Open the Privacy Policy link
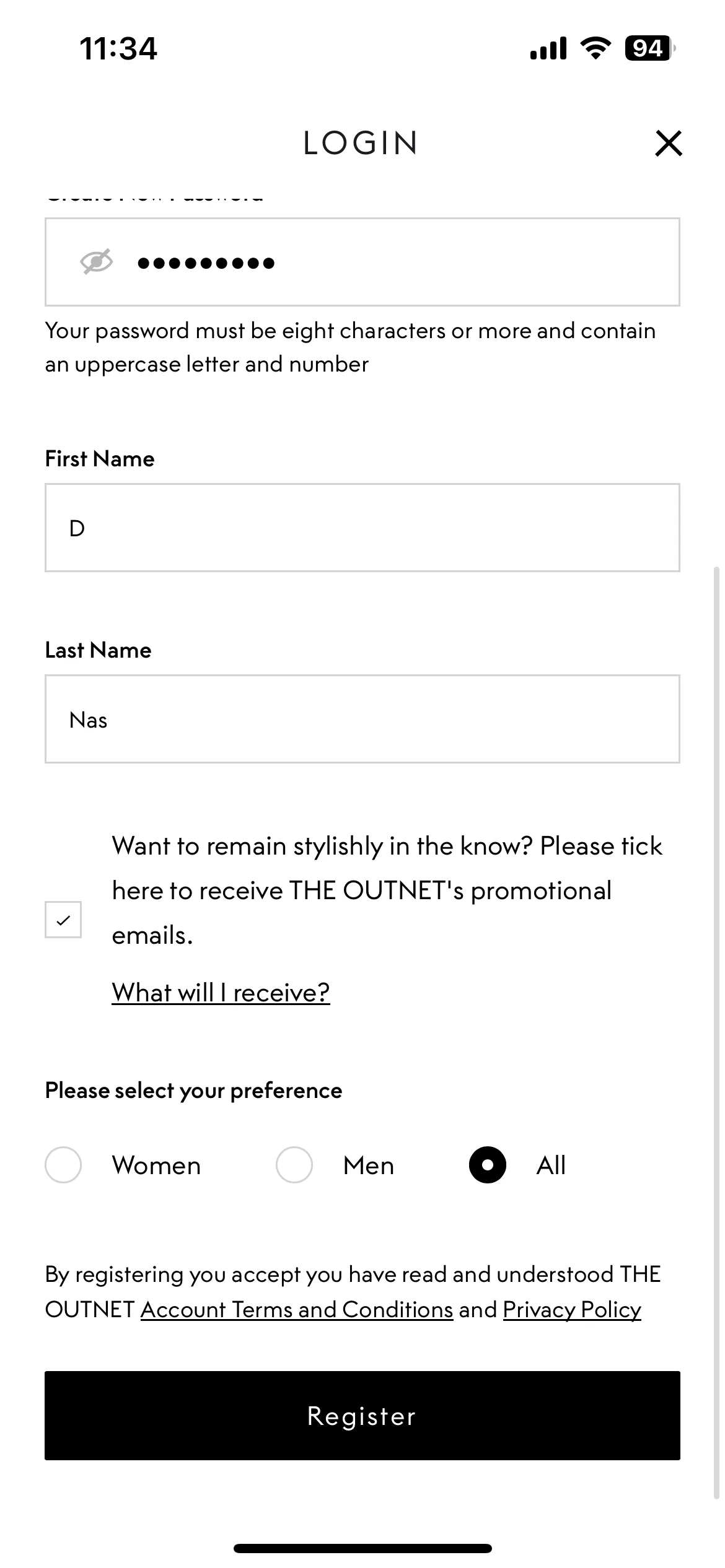Image resolution: width=725 pixels, height=1568 pixels. (x=572, y=1310)
